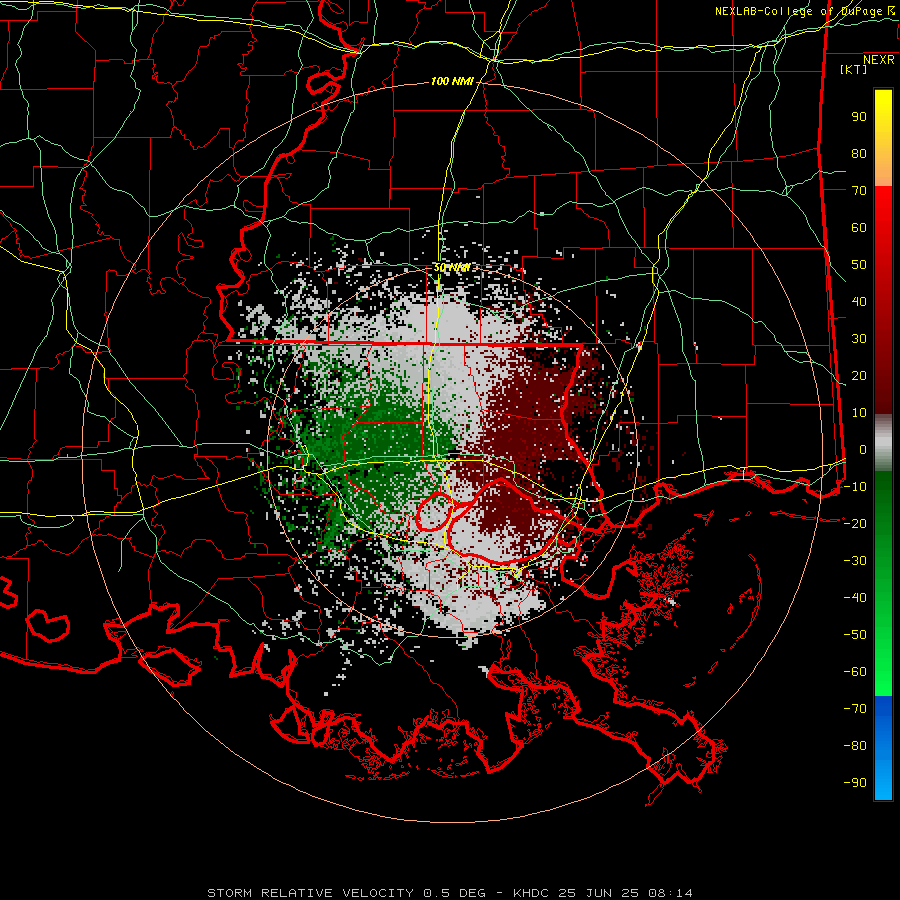Click the 40 value on color scale
The height and width of the screenshot is (900, 900).
pos(859,302)
